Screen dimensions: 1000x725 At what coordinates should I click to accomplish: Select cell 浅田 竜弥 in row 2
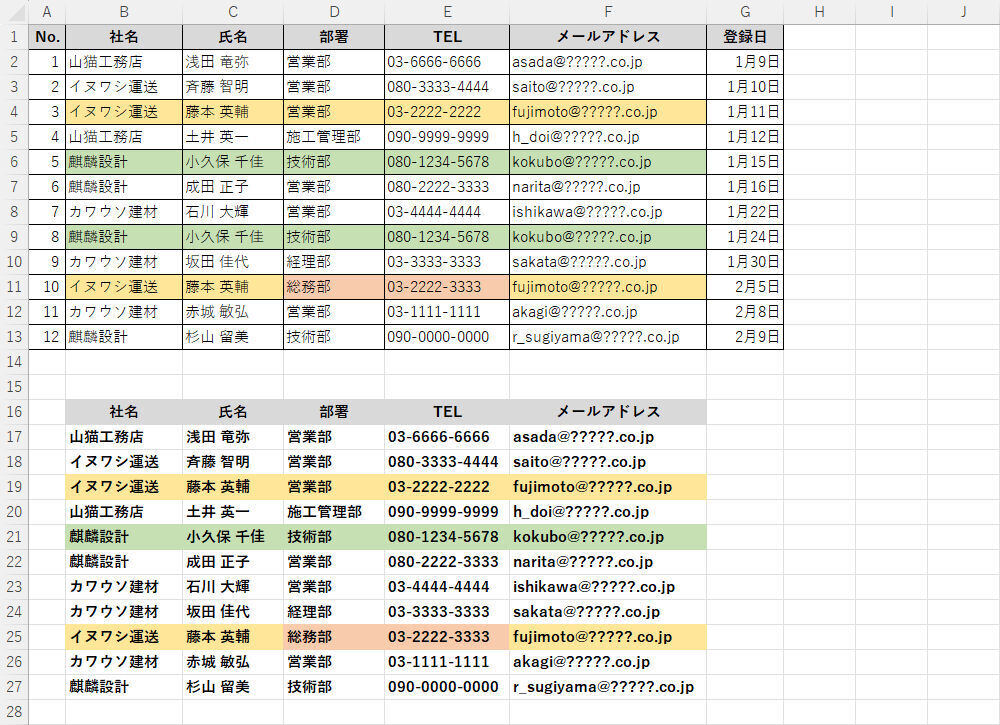pyautogui.click(x=233, y=62)
